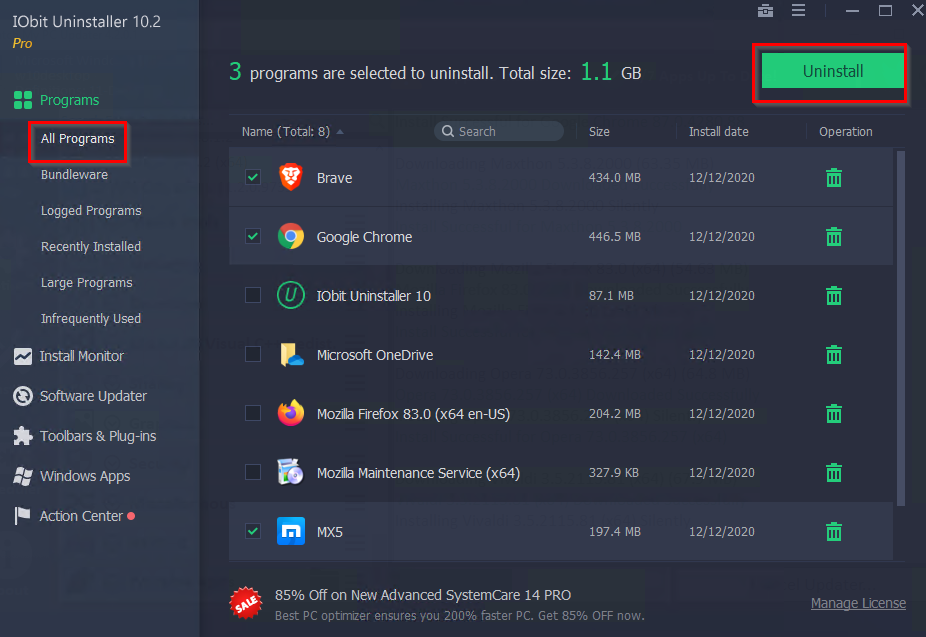Click the Brave lion app icon

[x=291, y=177]
